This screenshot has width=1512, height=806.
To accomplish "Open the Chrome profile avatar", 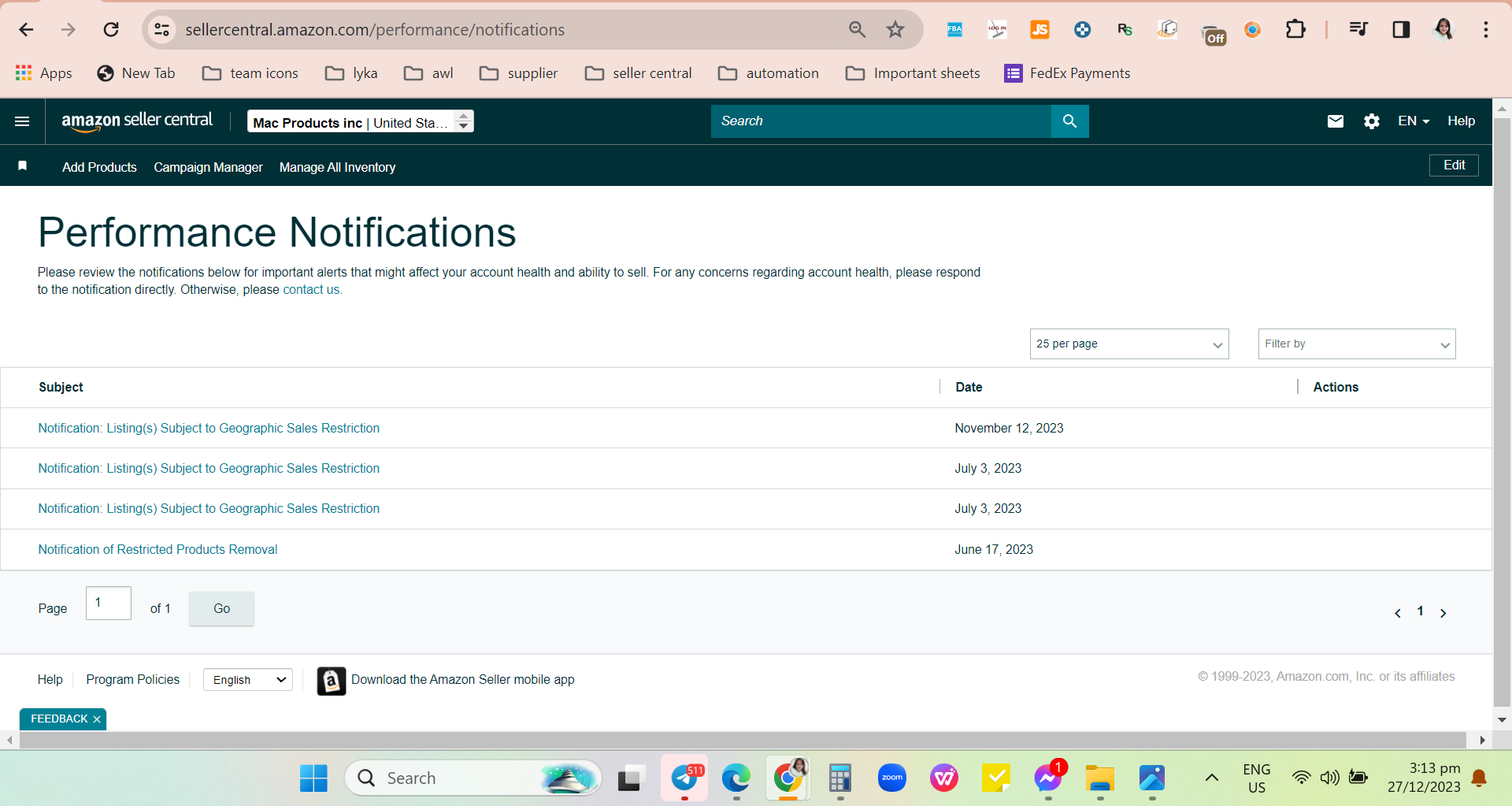I will [x=1443, y=29].
